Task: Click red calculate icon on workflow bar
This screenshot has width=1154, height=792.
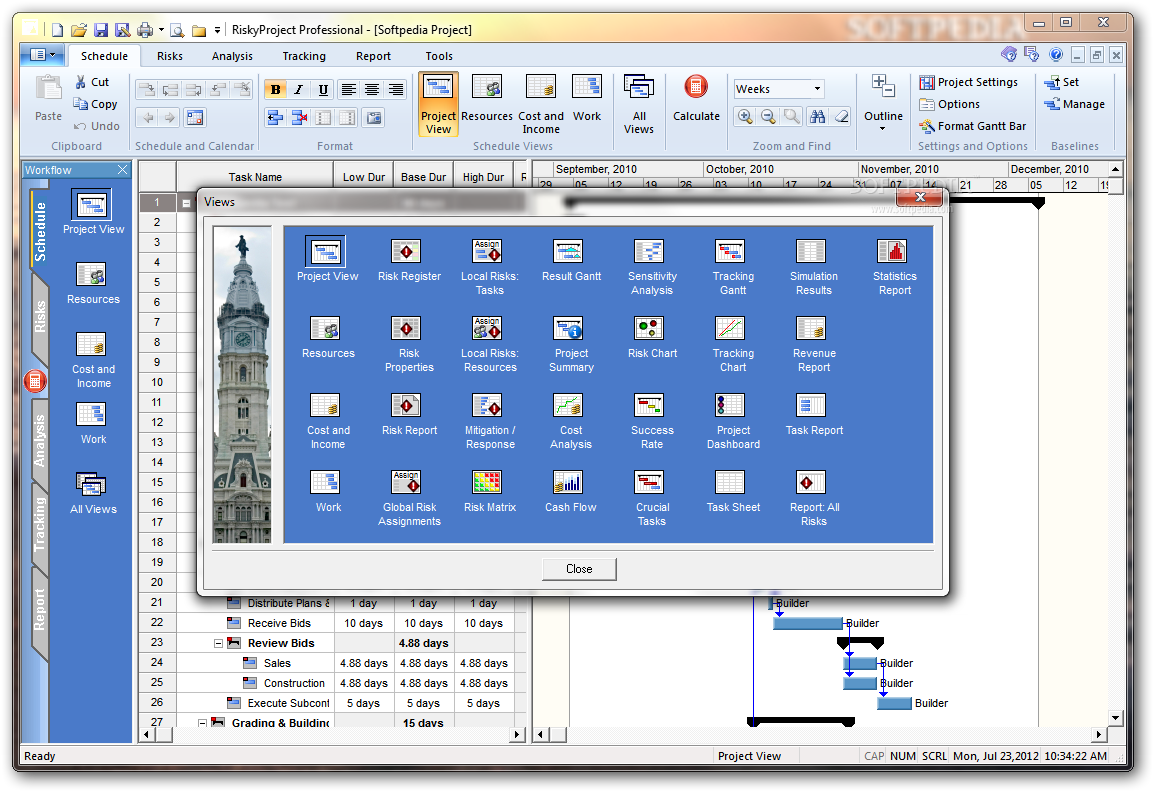Action: 35,381
